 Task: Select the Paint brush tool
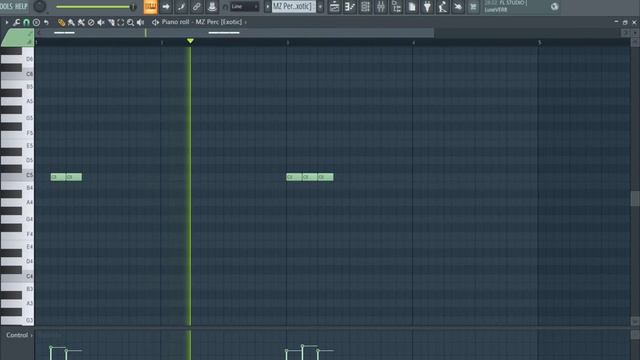71,22
